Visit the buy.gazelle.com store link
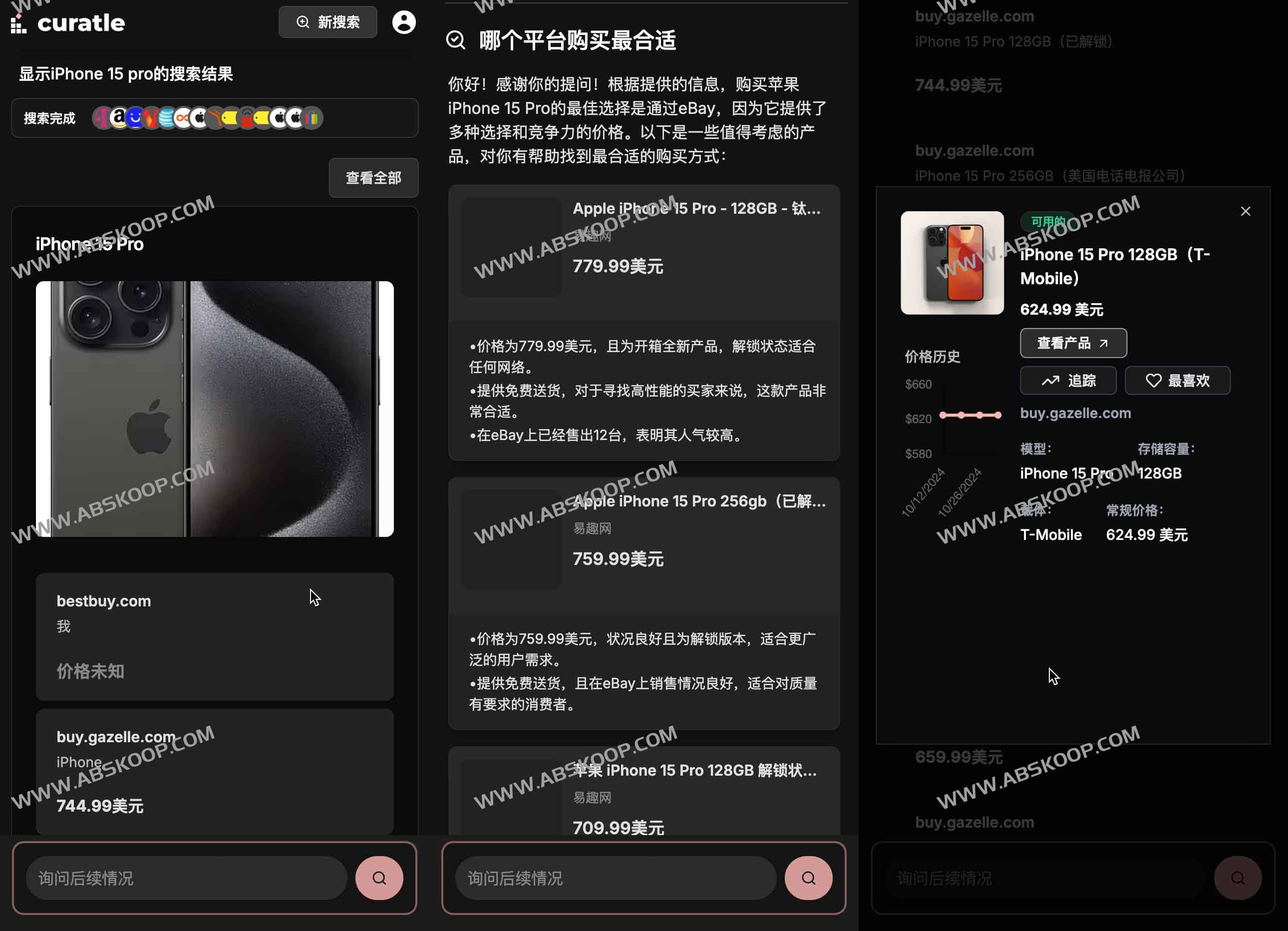This screenshot has height=931, width=1288. [x=1075, y=413]
